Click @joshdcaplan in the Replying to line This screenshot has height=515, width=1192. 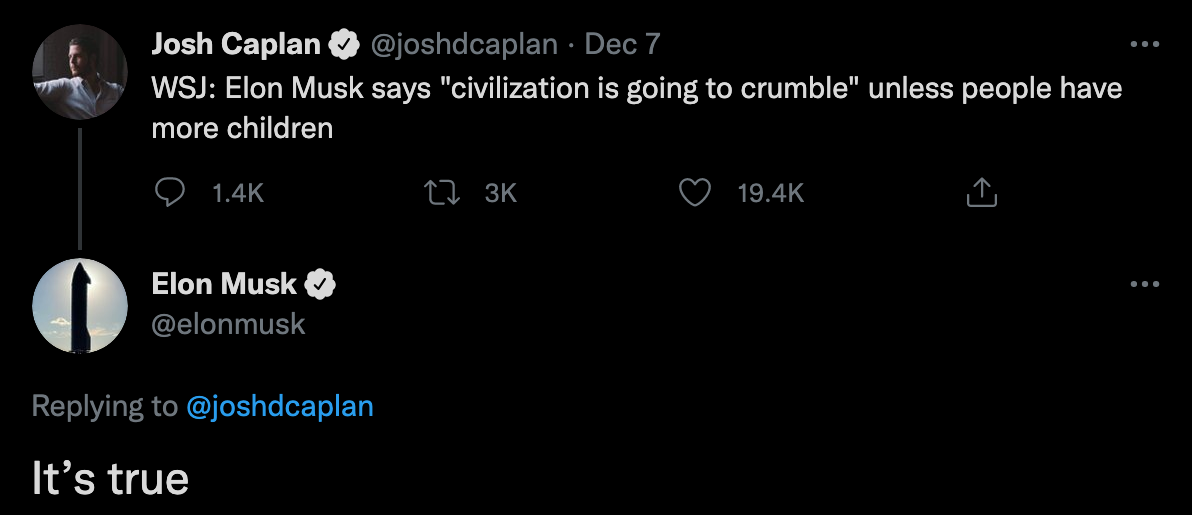[280, 406]
